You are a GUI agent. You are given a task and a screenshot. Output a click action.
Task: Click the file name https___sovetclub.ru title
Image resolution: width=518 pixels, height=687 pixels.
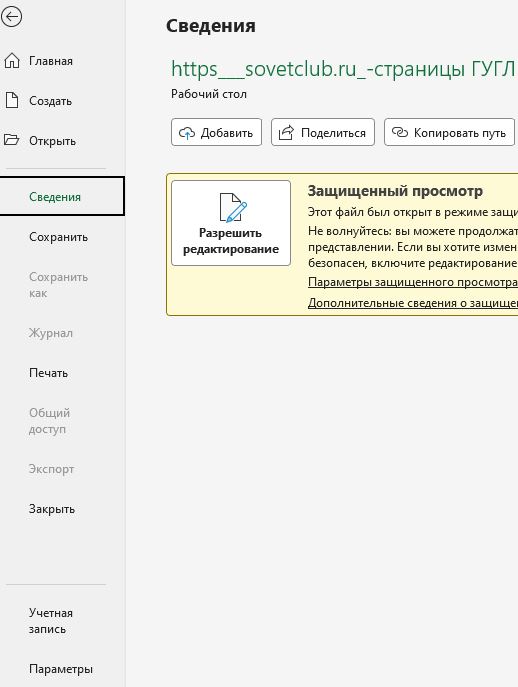coord(342,69)
